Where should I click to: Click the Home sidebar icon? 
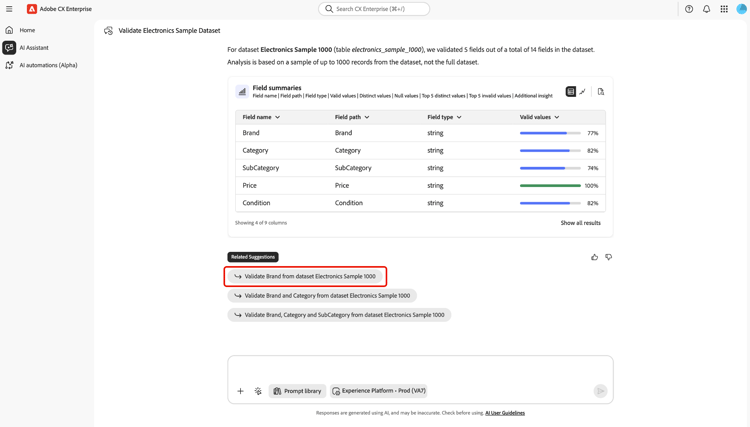tap(9, 30)
